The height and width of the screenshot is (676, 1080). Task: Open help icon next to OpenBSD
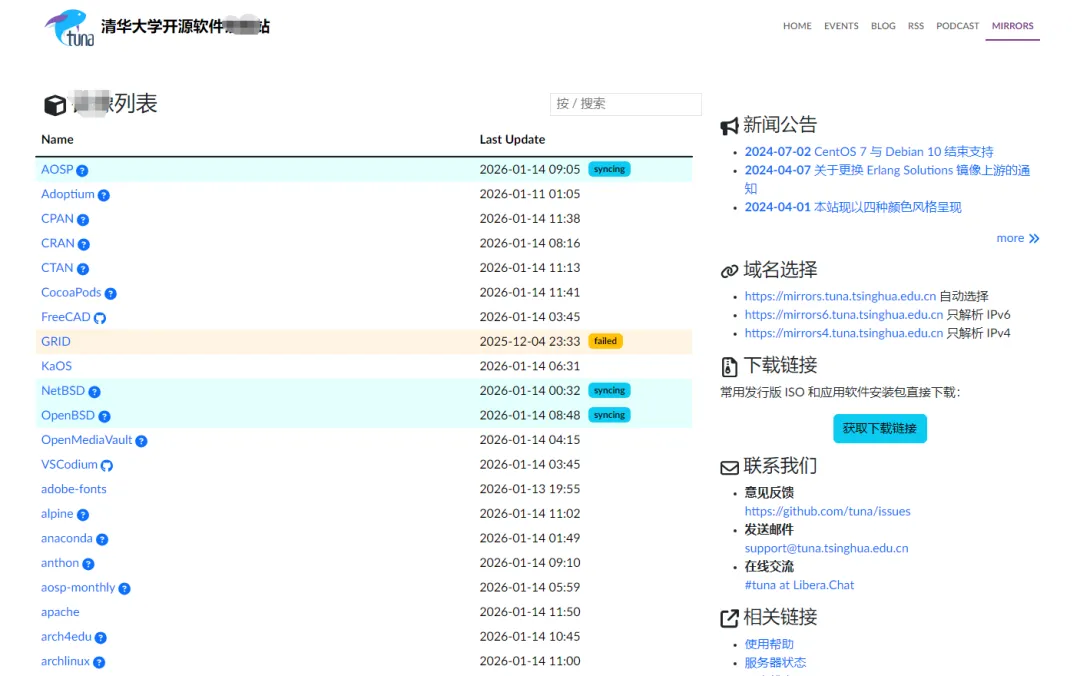104,416
